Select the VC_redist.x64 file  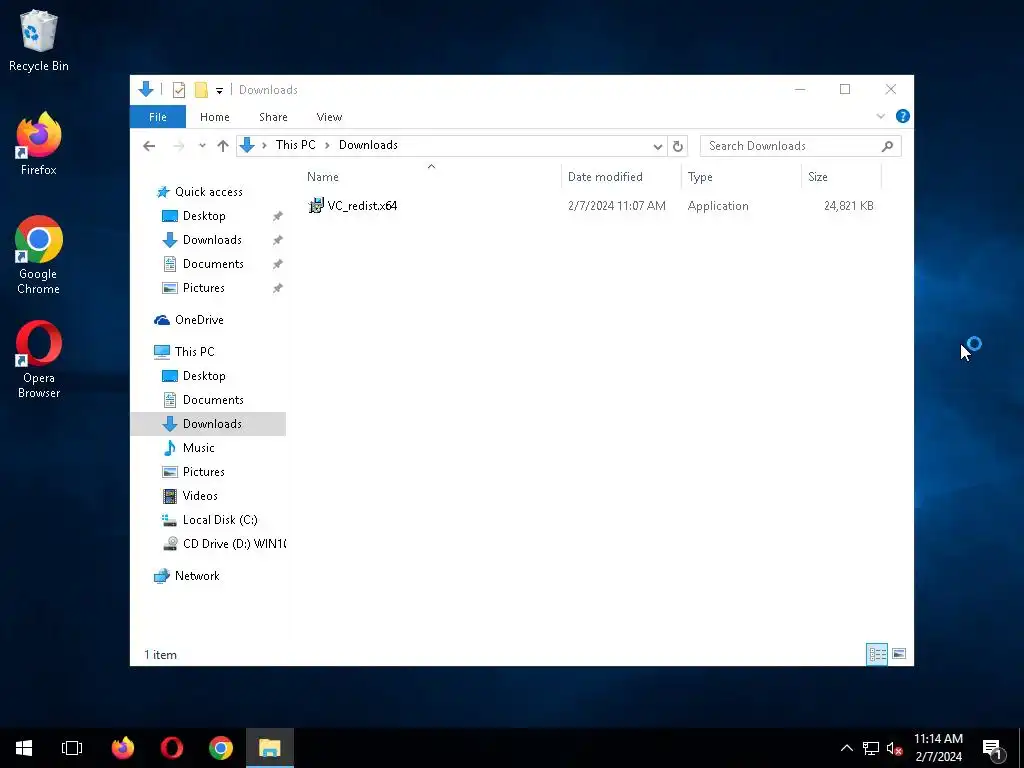(x=353, y=206)
